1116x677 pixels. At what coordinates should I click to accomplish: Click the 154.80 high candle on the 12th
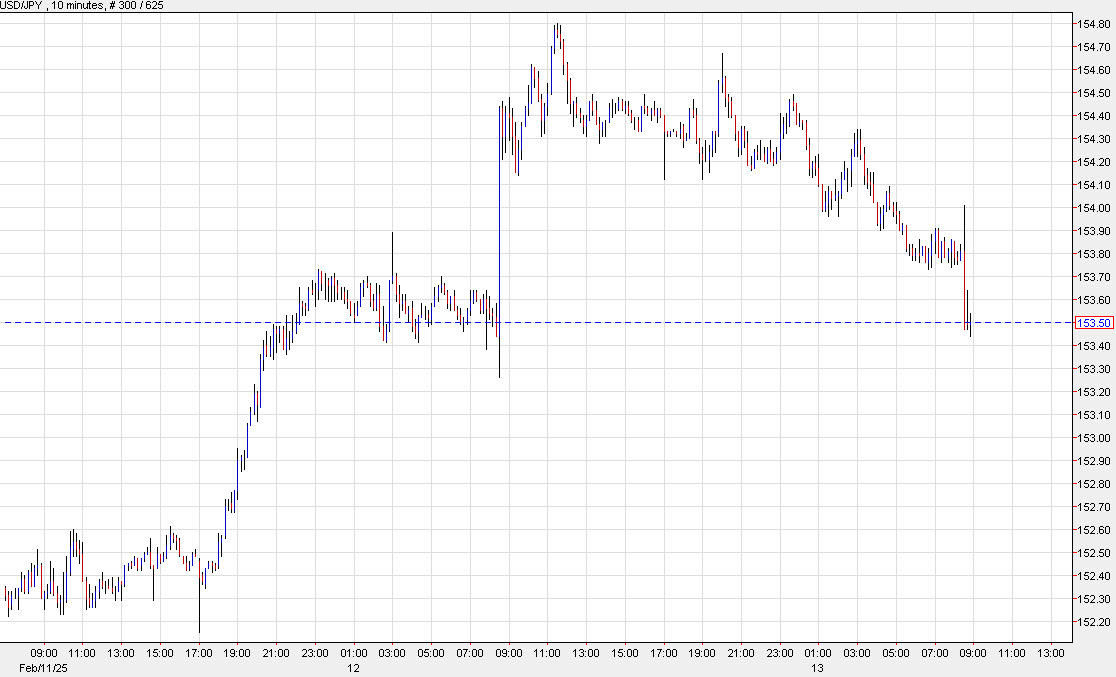click(x=557, y=30)
